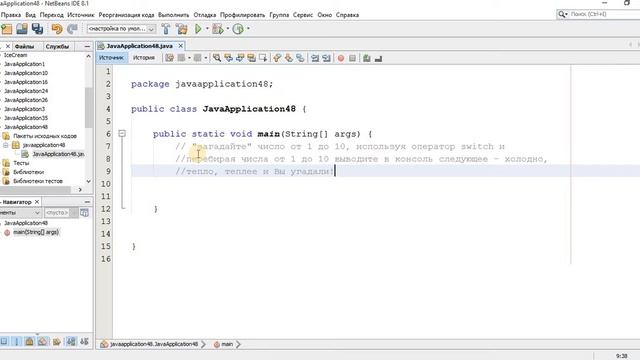Open the Profile Project arrow dropdown
The image size is (640, 360).
click(x=248, y=29)
